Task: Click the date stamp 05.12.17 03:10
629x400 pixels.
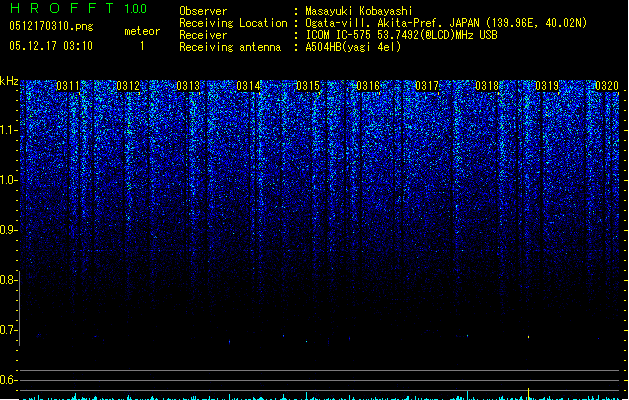Action: click(51, 46)
